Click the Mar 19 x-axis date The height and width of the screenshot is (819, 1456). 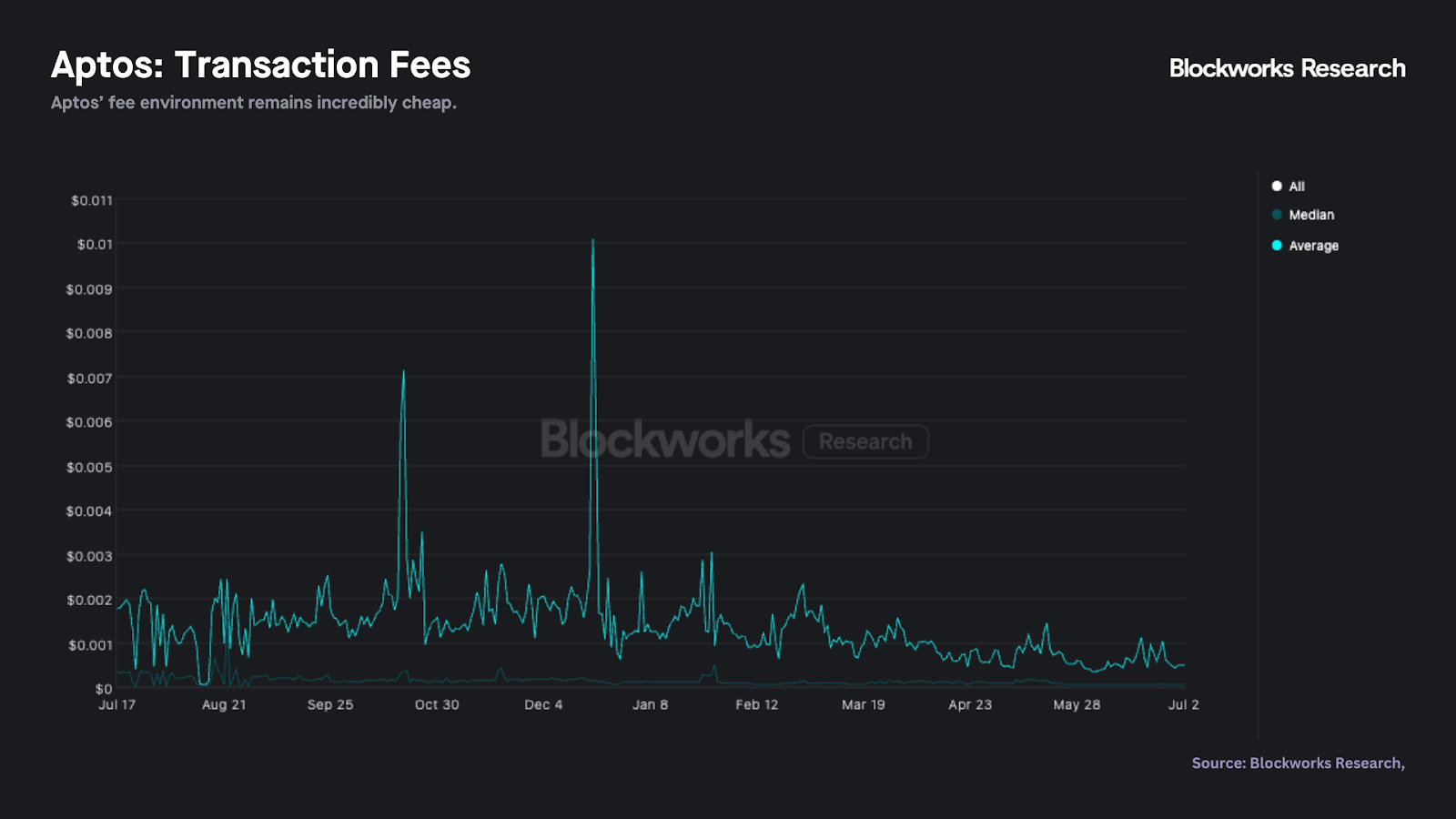point(864,704)
